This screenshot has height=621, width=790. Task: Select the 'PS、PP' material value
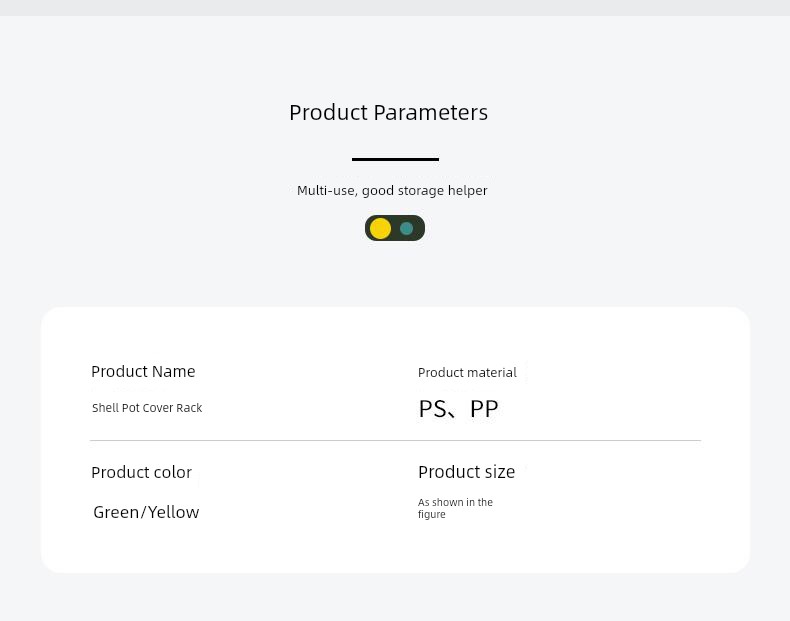click(x=458, y=408)
